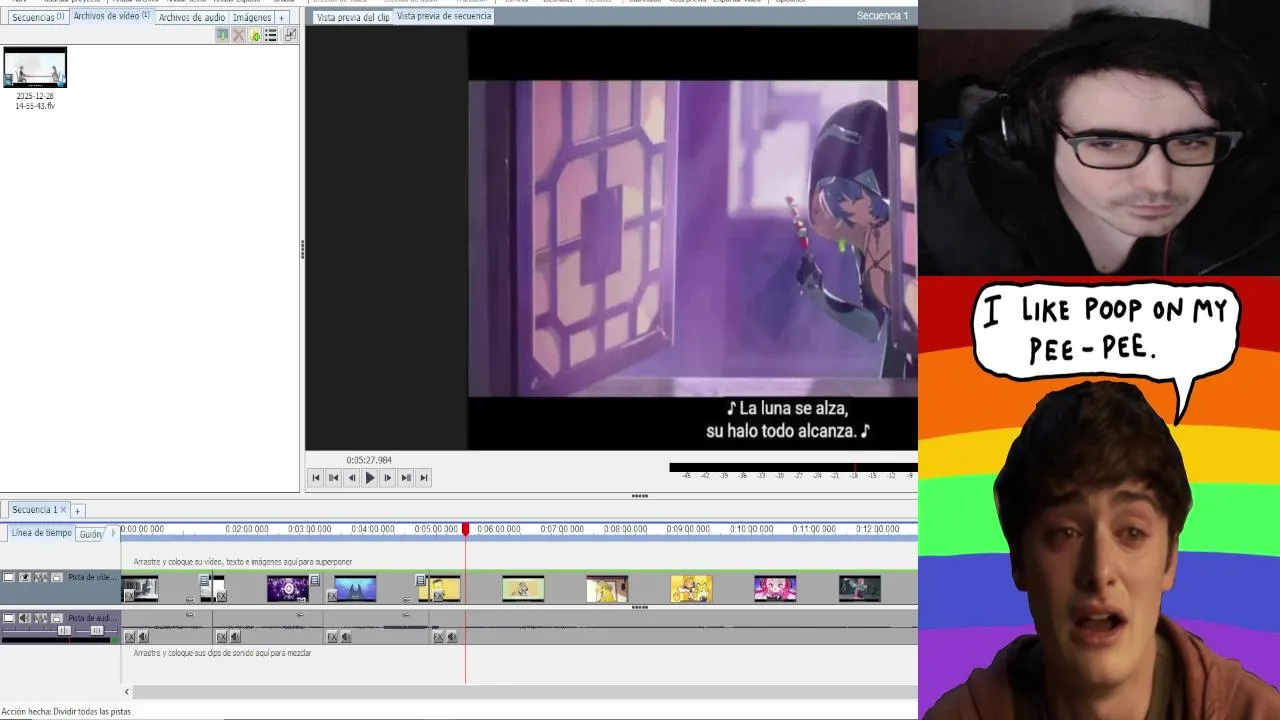This screenshot has width=1280, height=720.
Task: Open the transition icon before the yellow clip at 0:05:00
Action: click(421, 580)
